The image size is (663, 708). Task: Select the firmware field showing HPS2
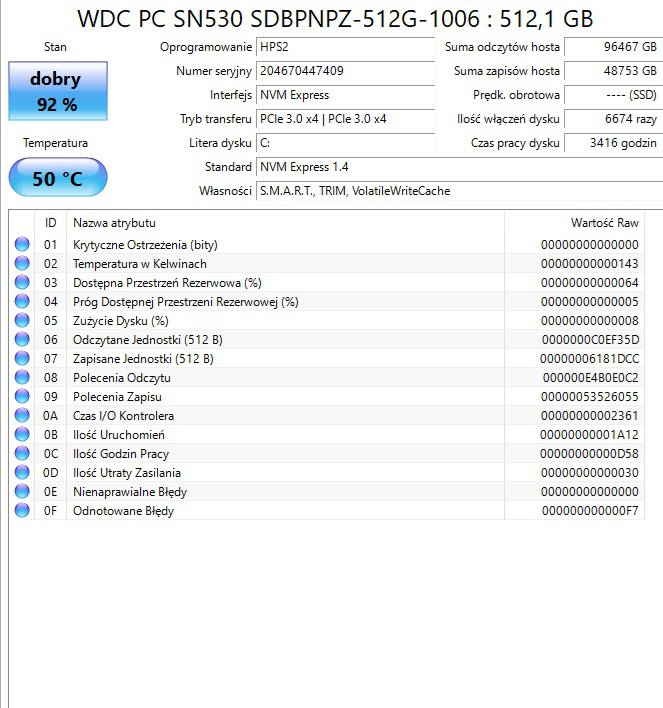tap(345, 47)
